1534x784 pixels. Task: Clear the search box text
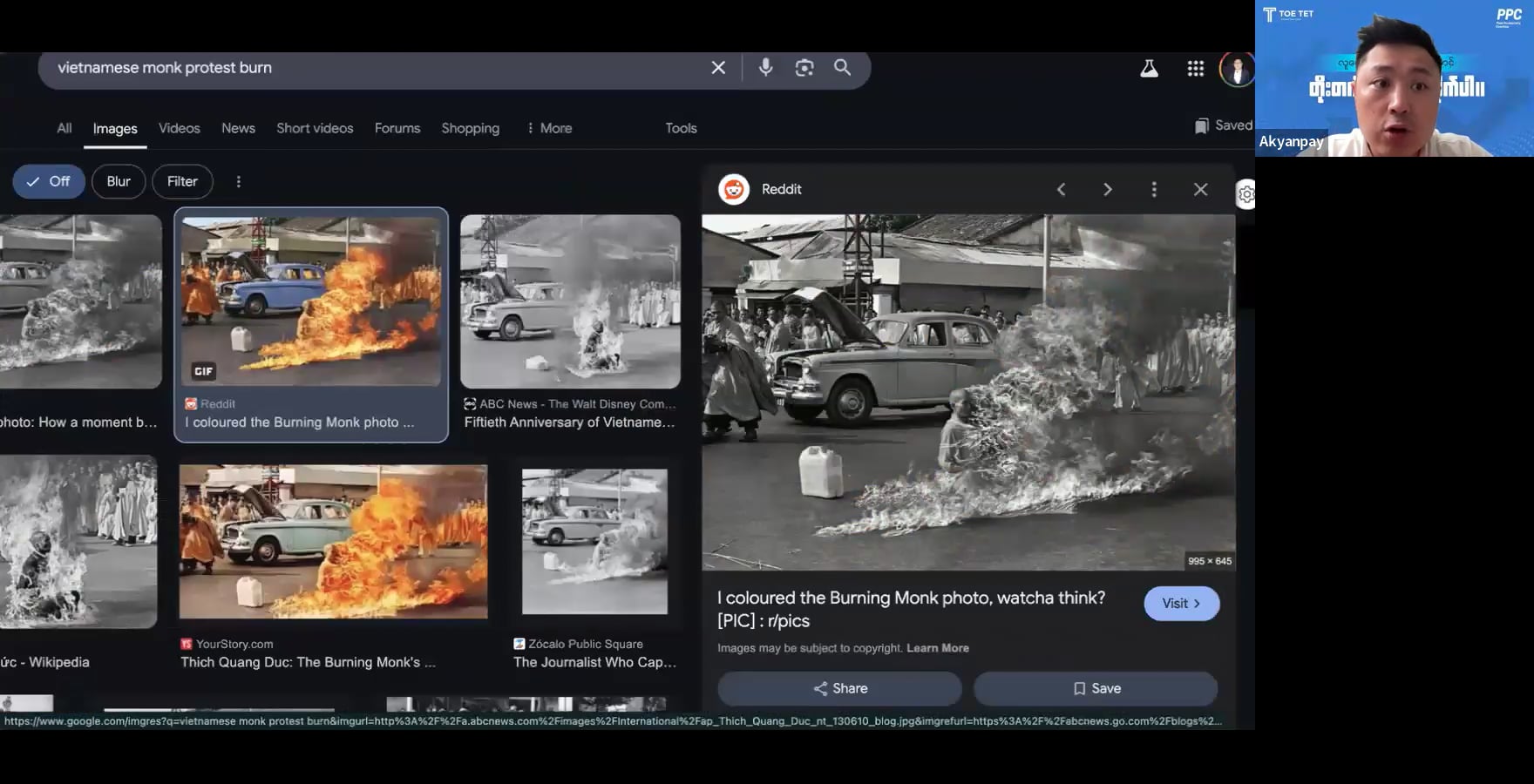pos(718,68)
